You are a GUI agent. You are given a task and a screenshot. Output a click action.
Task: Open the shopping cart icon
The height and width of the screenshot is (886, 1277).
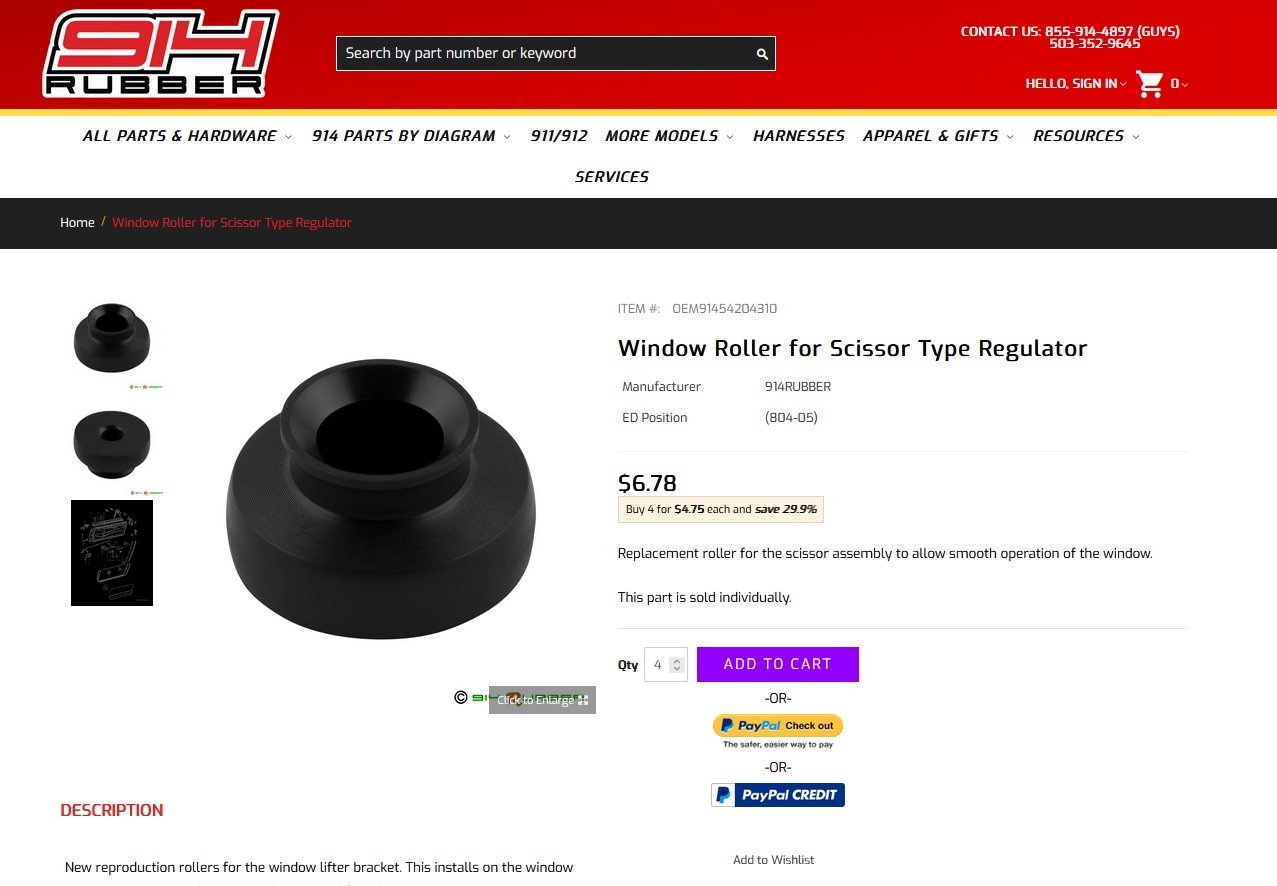[1150, 84]
